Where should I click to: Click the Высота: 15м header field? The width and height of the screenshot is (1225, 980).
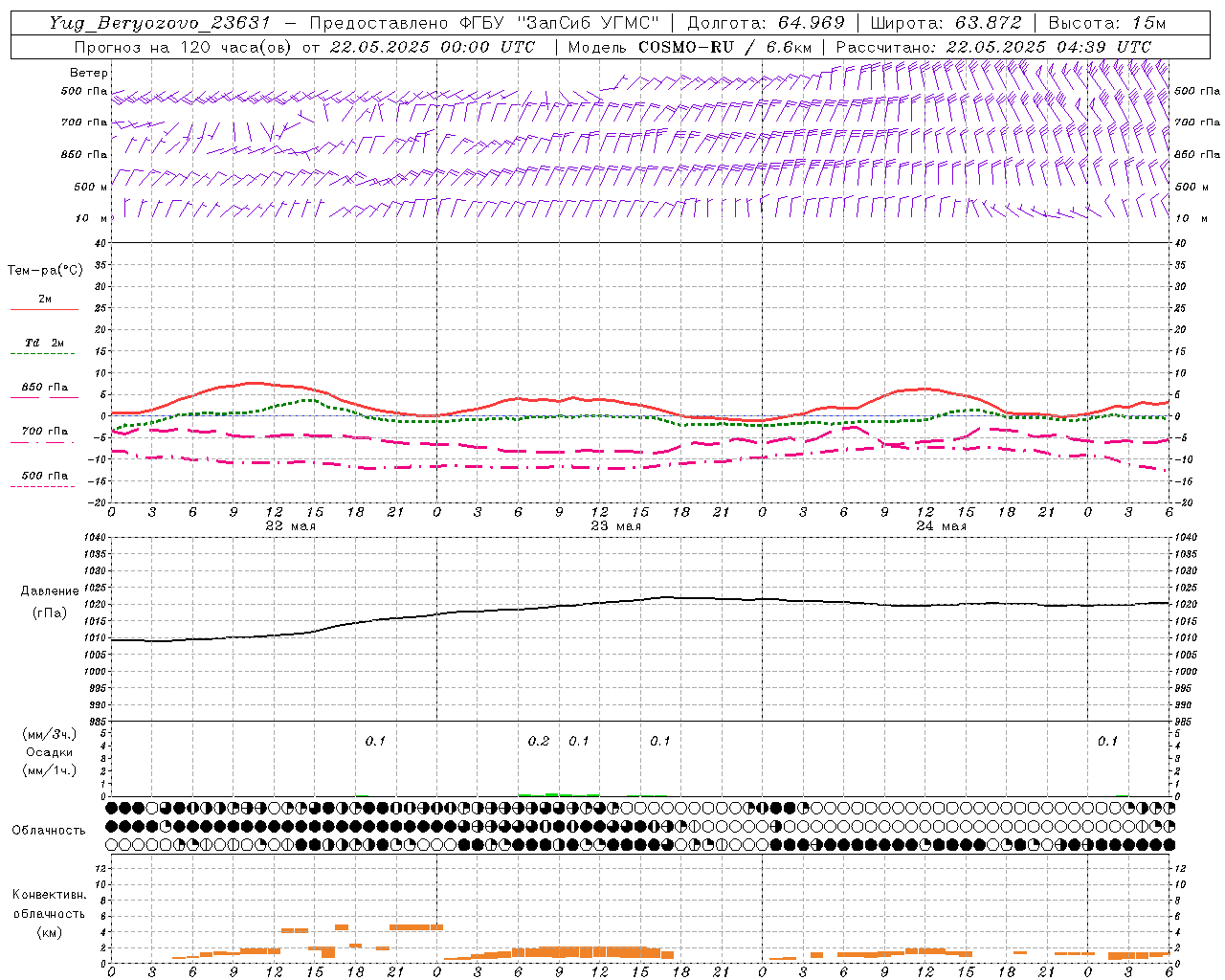(1107, 23)
